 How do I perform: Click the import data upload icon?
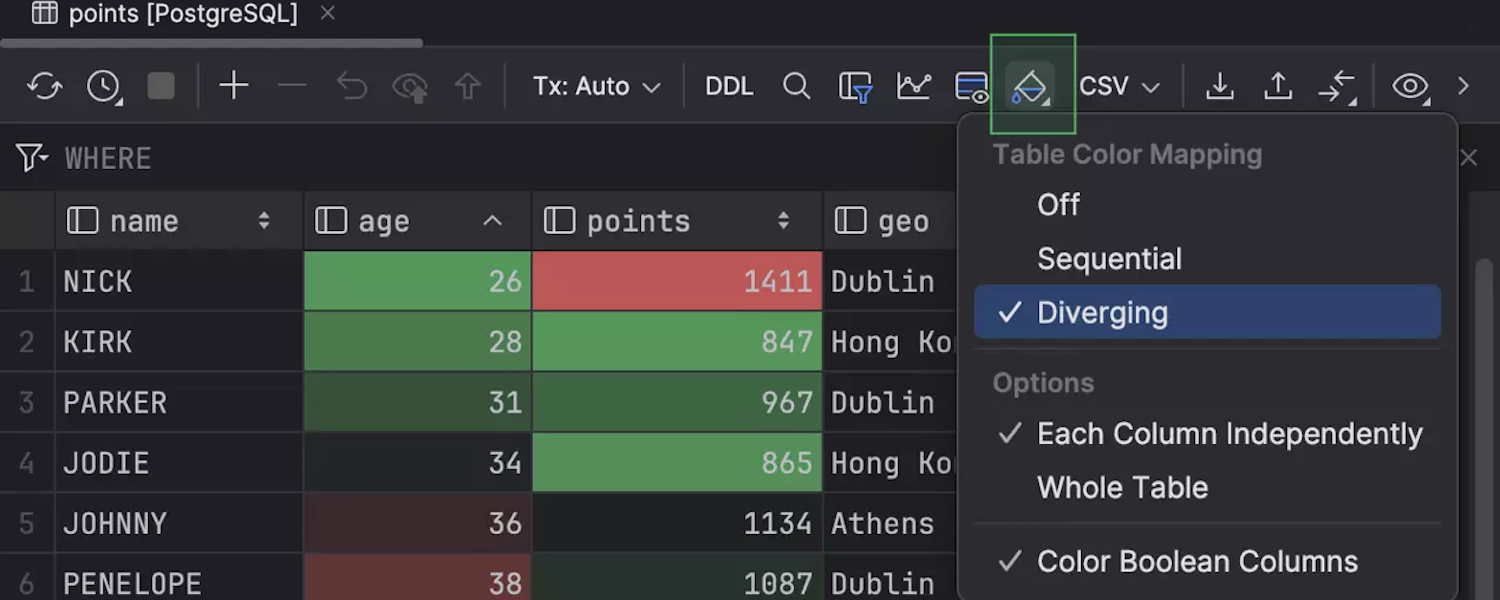(x=1278, y=86)
